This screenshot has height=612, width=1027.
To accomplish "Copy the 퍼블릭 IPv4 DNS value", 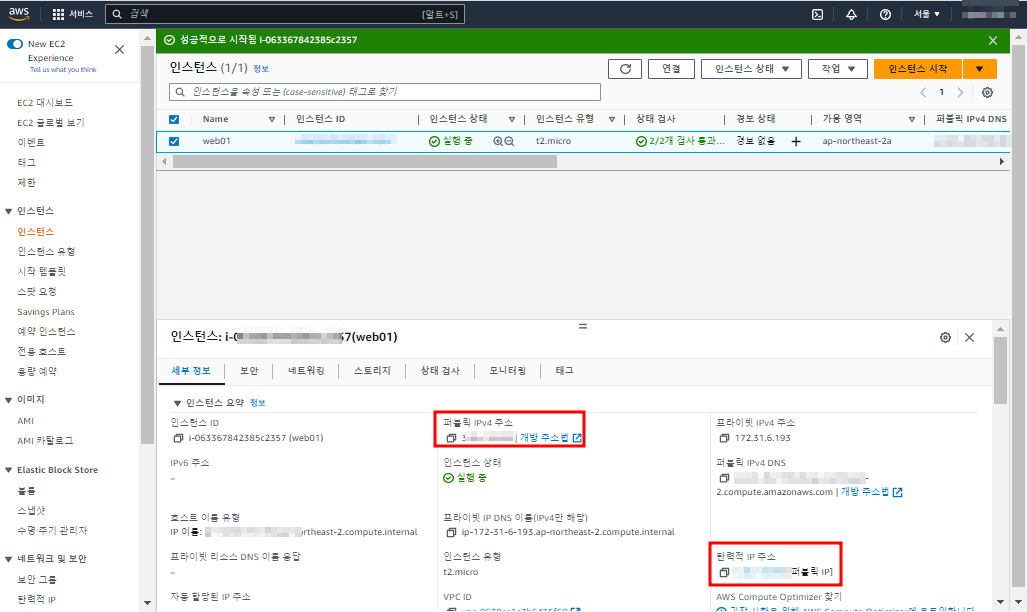I will click(724, 478).
